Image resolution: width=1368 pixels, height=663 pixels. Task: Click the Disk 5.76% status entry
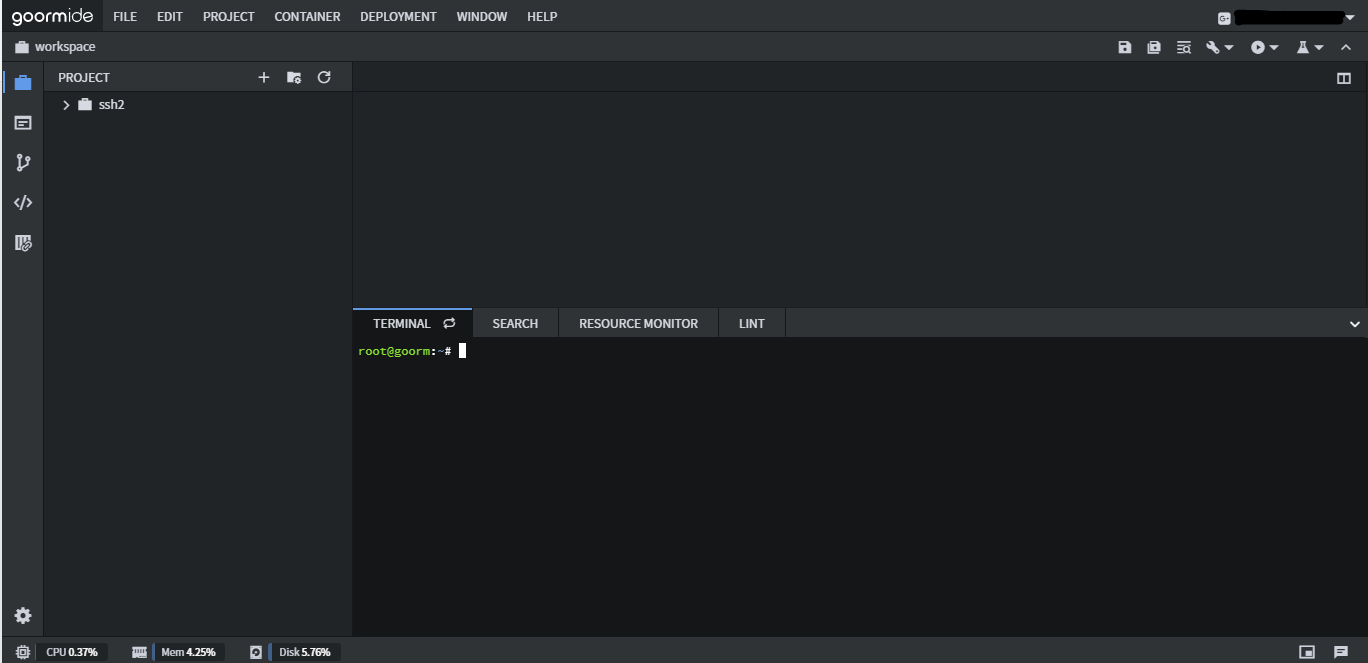click(305, 652)
